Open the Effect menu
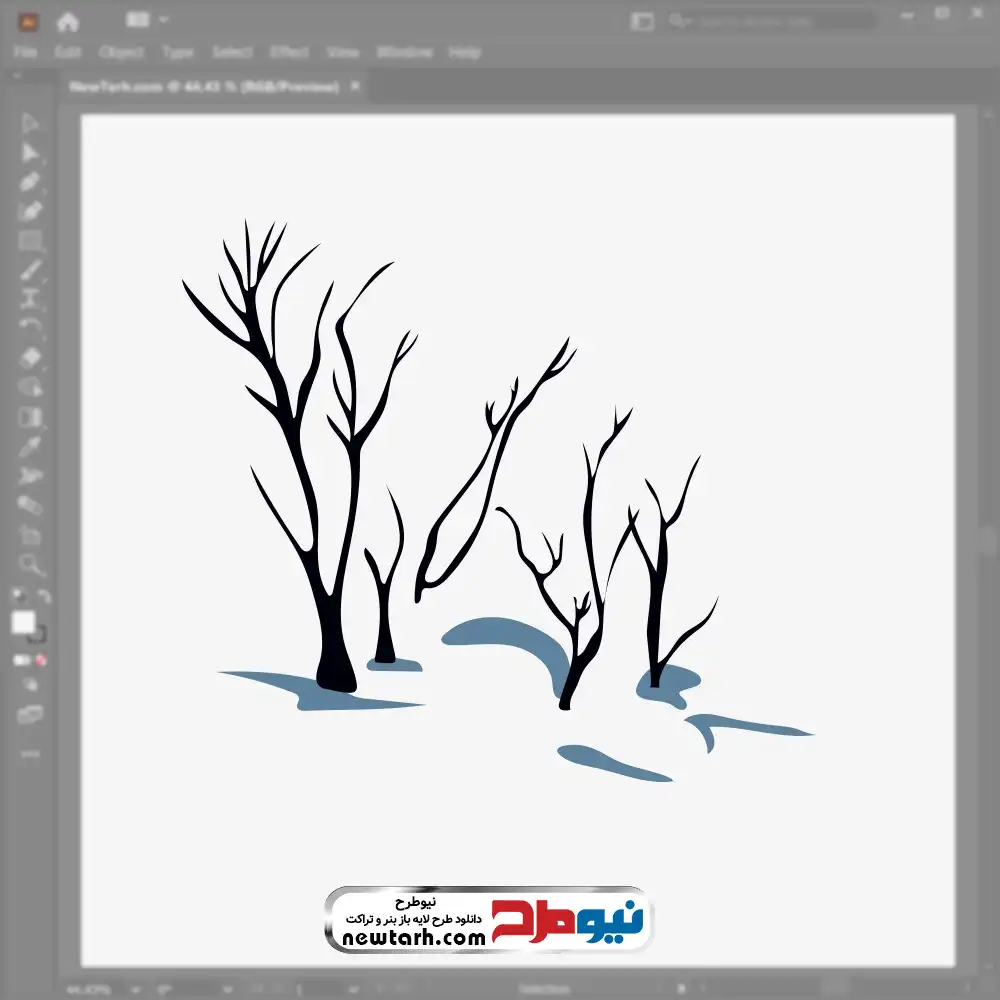 289,52
